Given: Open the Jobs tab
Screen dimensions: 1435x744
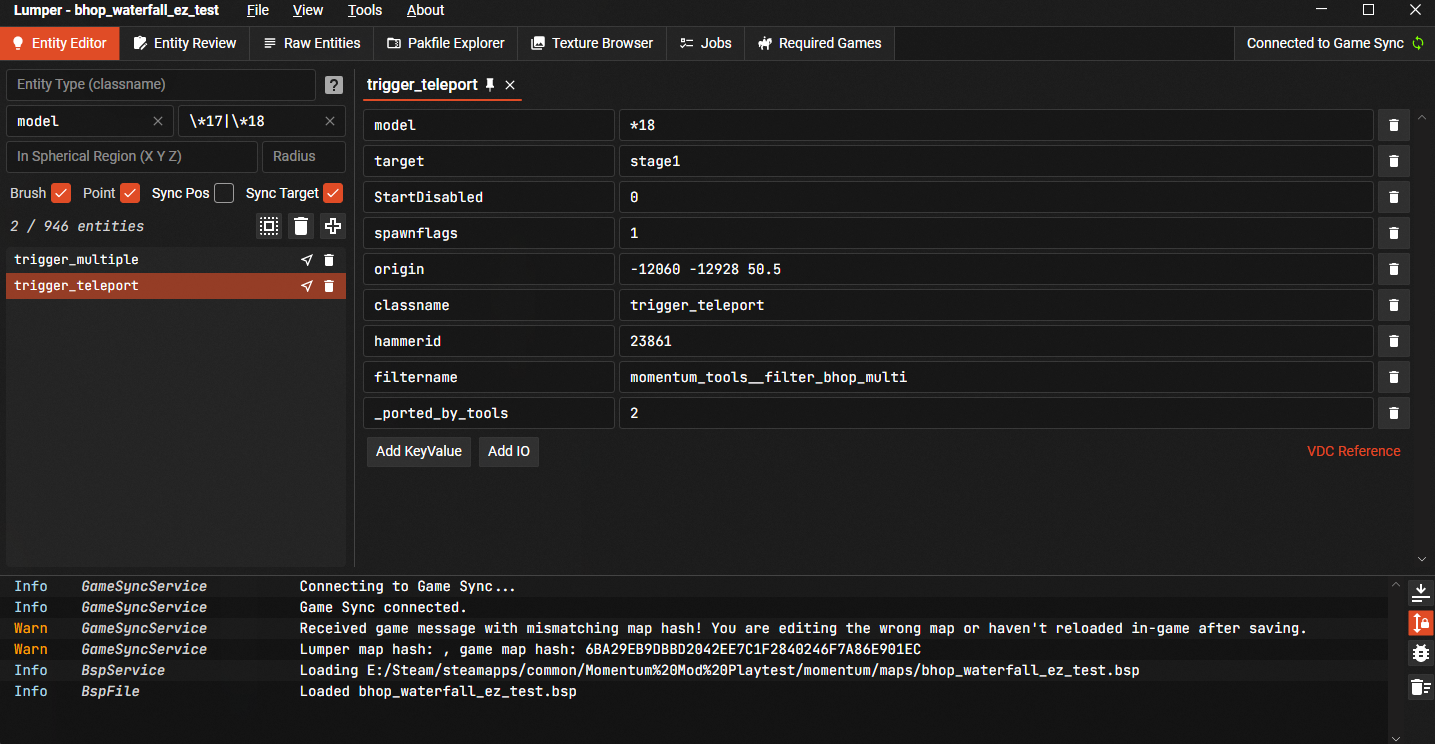Looking at the screenshot, I should point(705,43).
